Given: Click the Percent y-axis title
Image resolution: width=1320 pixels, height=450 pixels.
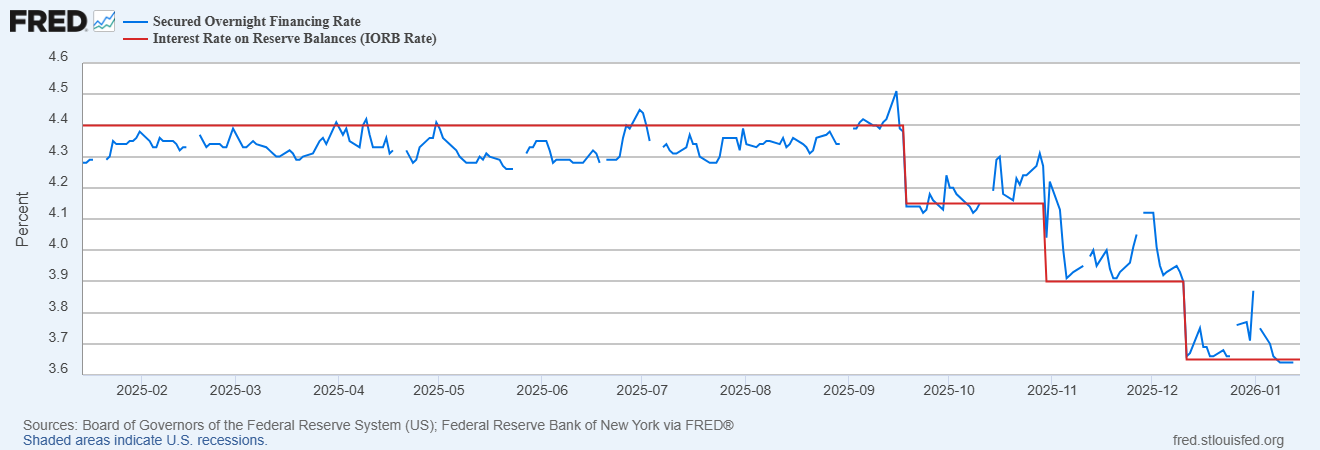Looking at the screenshot, I should click(x=22, y=219).
